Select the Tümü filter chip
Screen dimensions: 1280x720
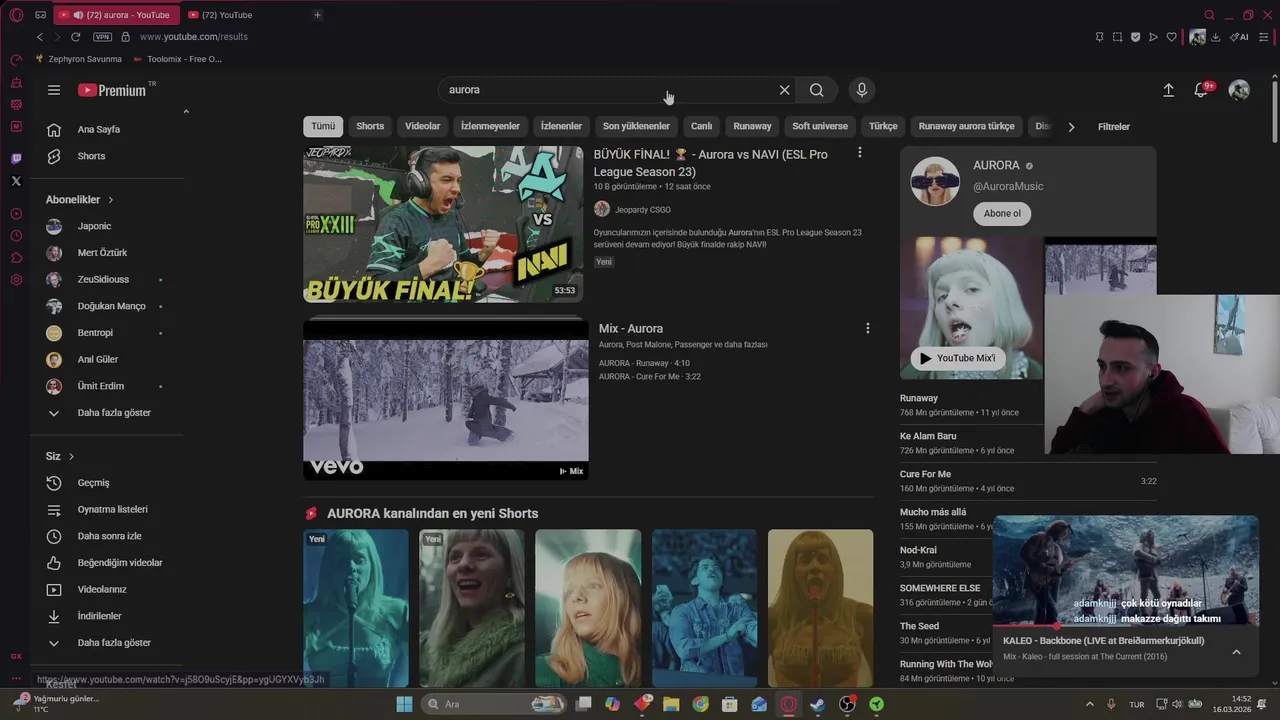(x=323, y=127)
